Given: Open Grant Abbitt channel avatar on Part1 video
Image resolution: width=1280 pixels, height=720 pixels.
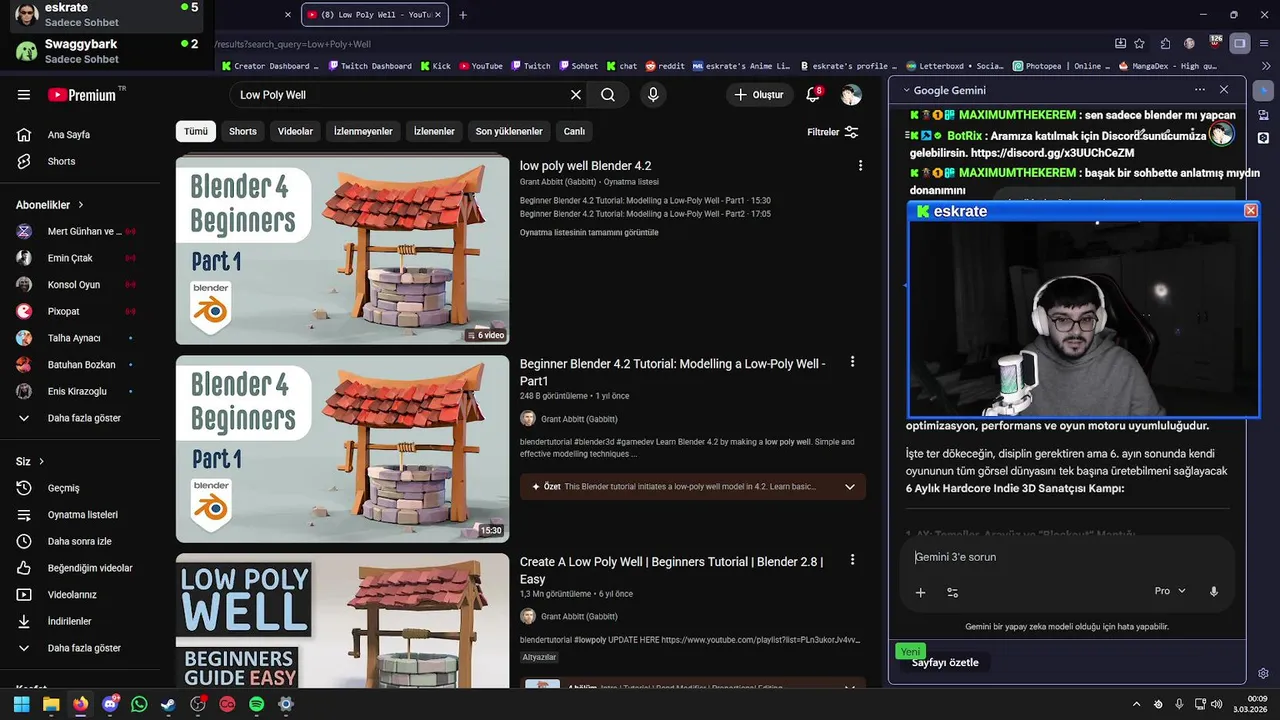Looking at the screenshot, I should pos(528,419).
